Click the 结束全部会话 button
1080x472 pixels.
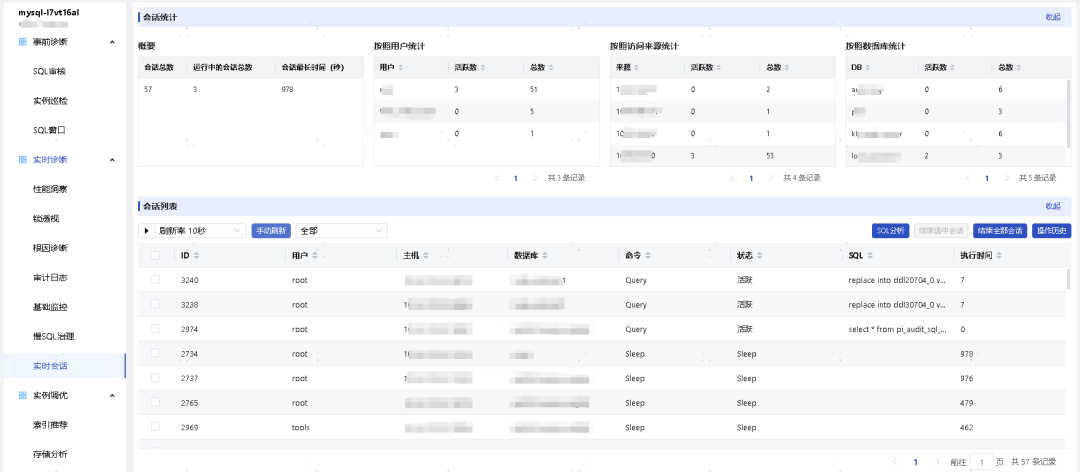click(x=999, y=231)
